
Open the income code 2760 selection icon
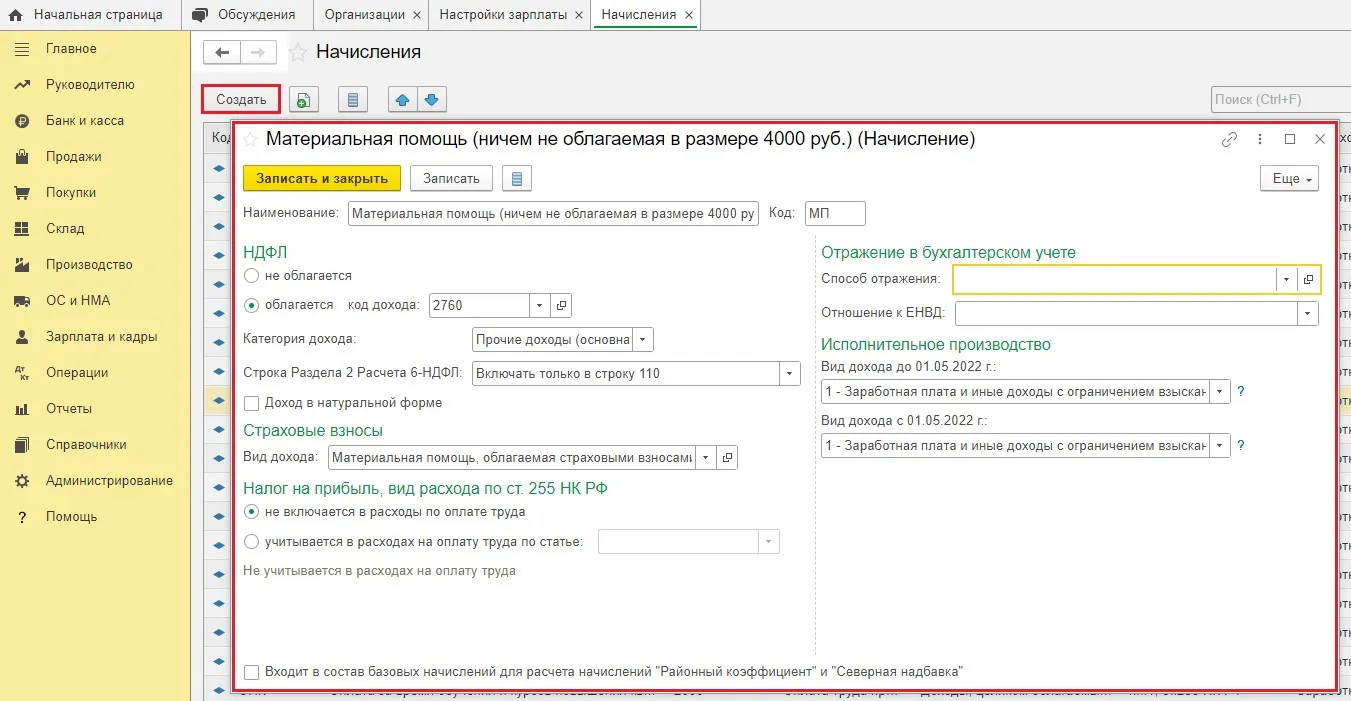(561, 305)
